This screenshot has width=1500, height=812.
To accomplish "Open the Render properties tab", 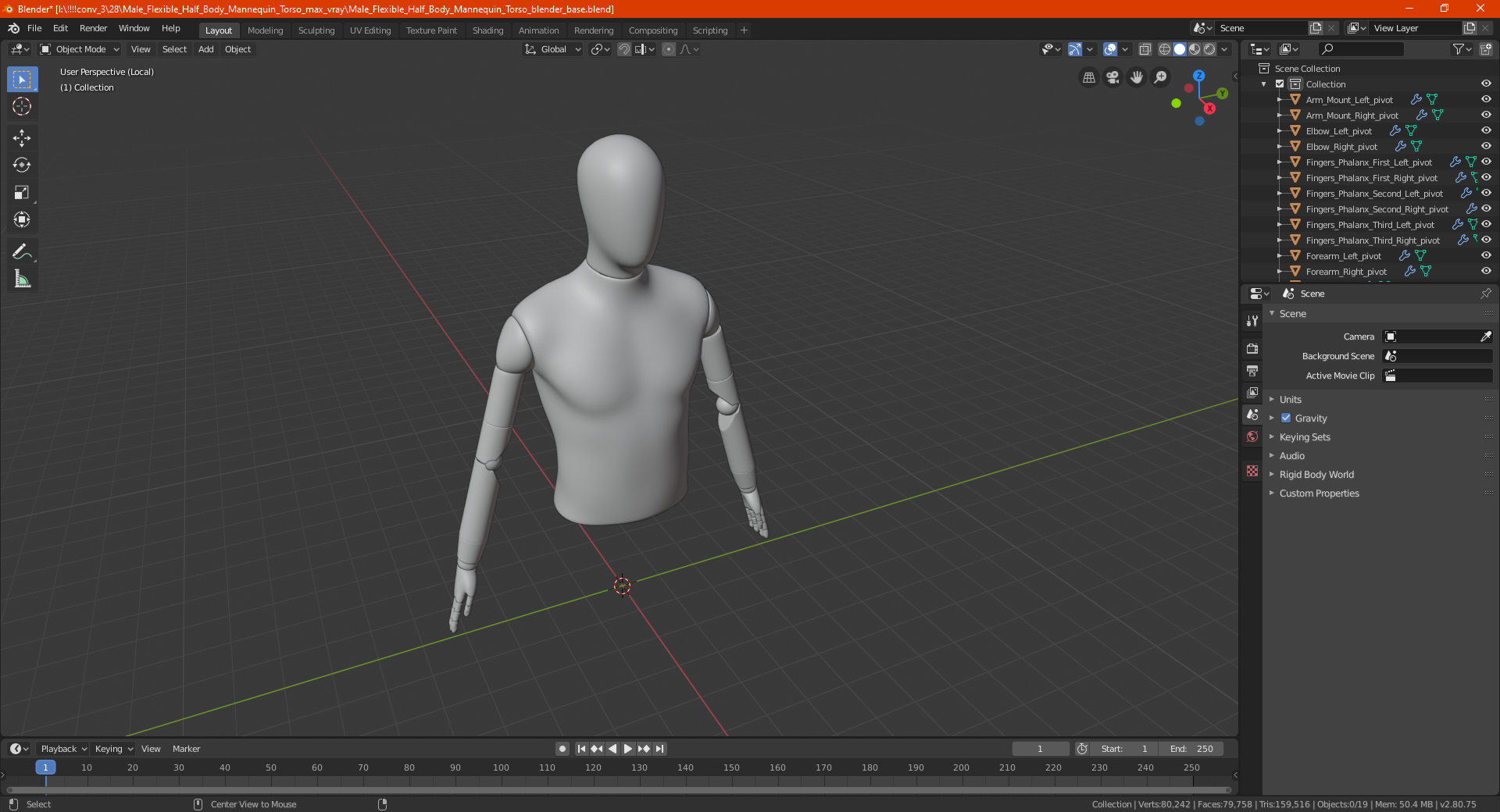I will [1252, 348].
